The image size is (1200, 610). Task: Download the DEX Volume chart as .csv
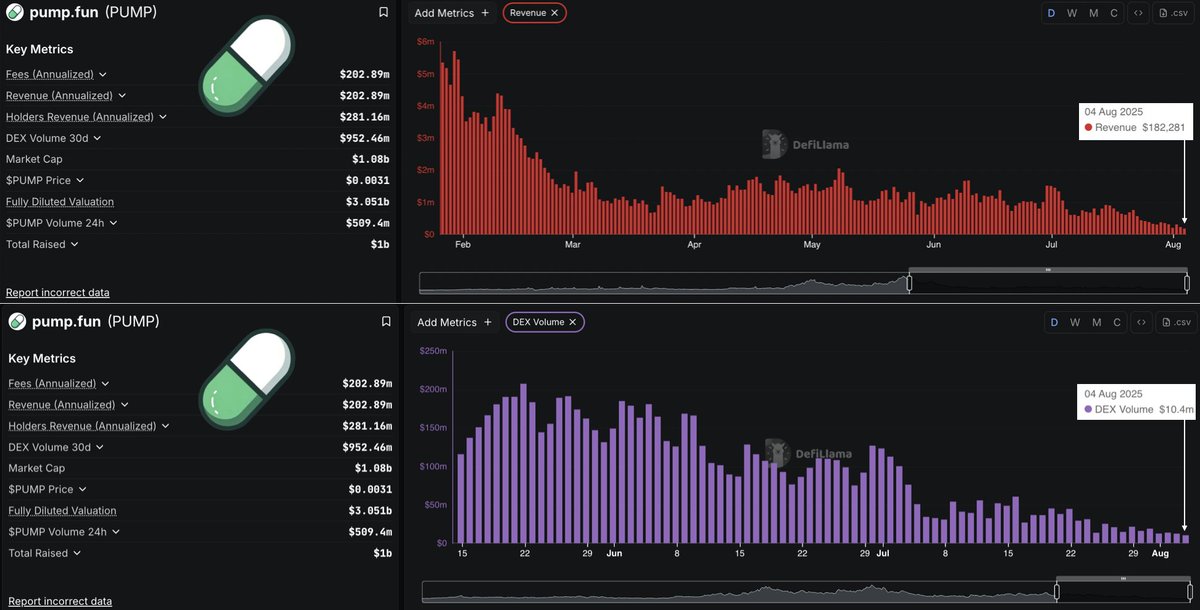click(1176, 322)
